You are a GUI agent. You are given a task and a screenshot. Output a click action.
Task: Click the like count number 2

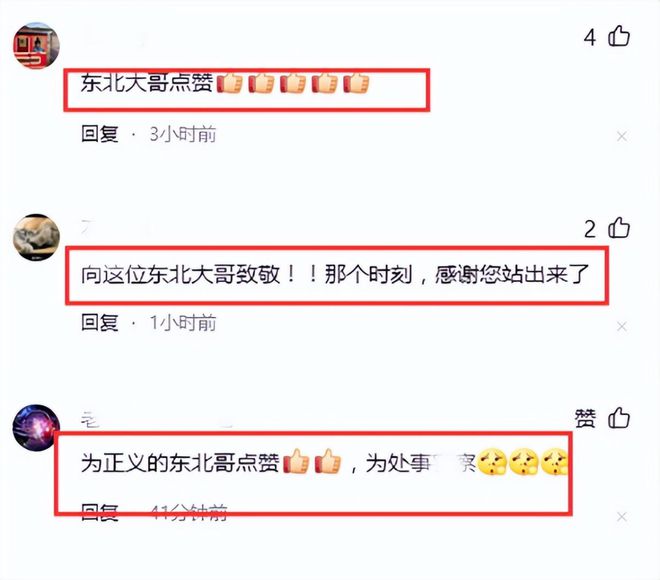590,229
